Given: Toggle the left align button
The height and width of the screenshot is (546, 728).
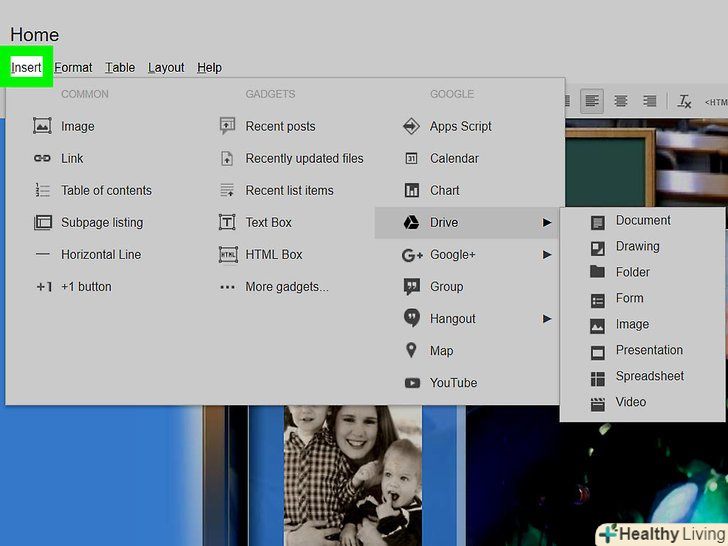Looking at the screenshot, I should [x=592, y=101].
